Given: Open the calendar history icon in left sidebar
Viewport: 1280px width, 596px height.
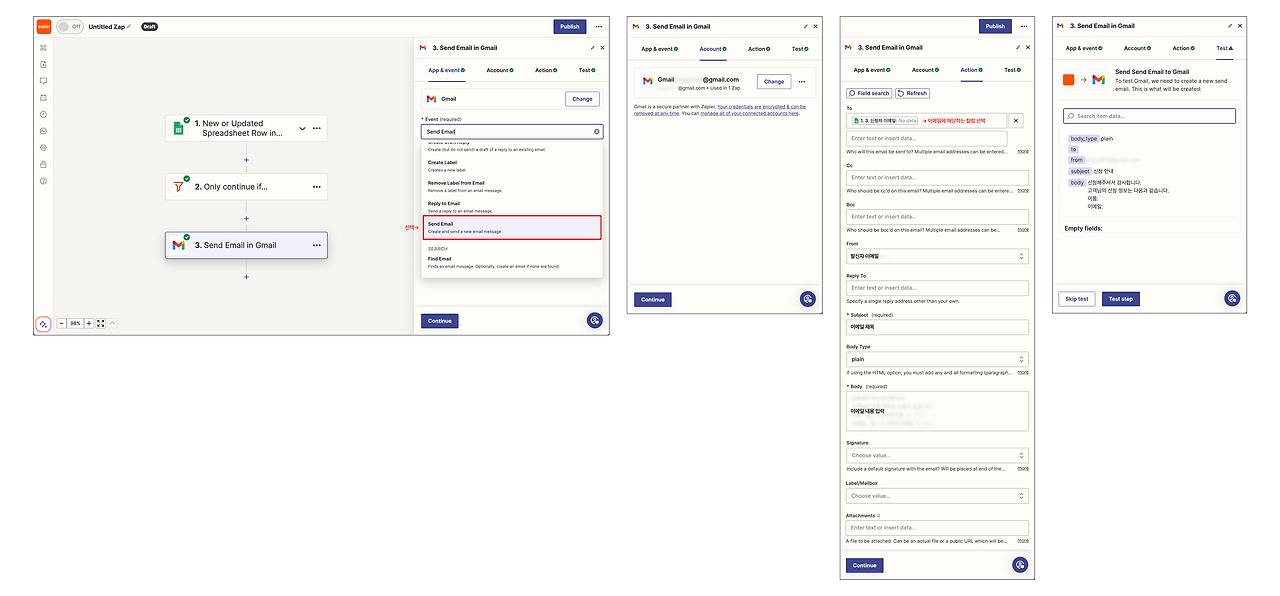Looking at the screenshot, I should [43, 97].
